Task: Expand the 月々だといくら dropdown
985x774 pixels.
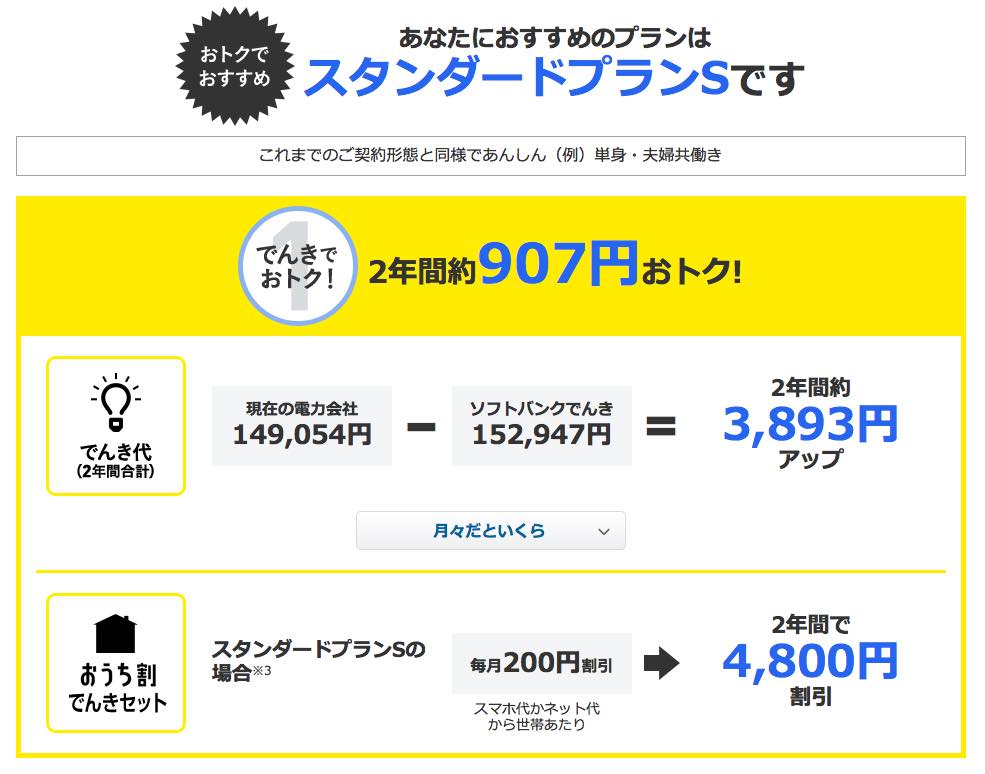Action: tap(491, 531)
